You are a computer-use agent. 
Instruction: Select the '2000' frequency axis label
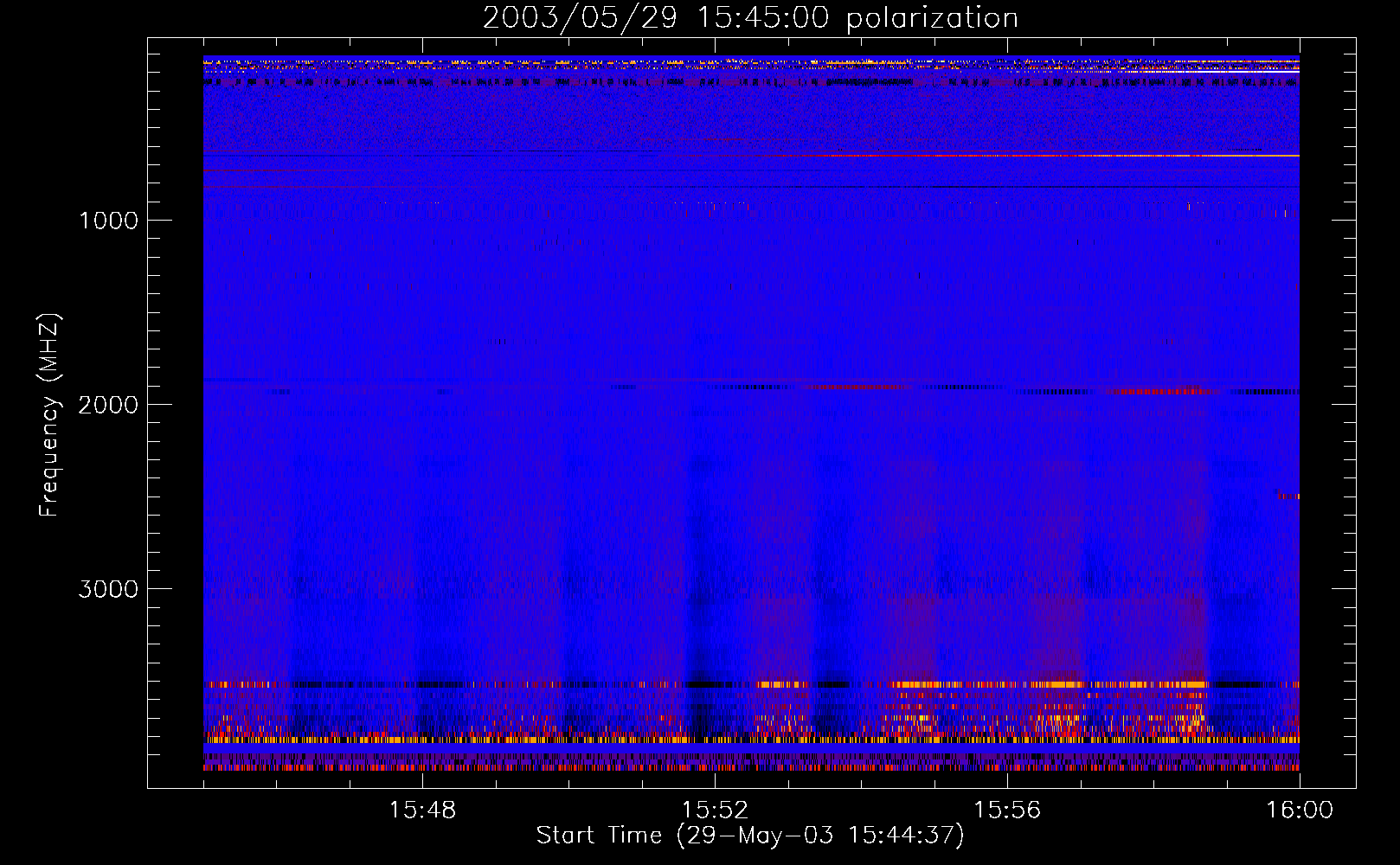pyautogui.click(x=108, y=405)
